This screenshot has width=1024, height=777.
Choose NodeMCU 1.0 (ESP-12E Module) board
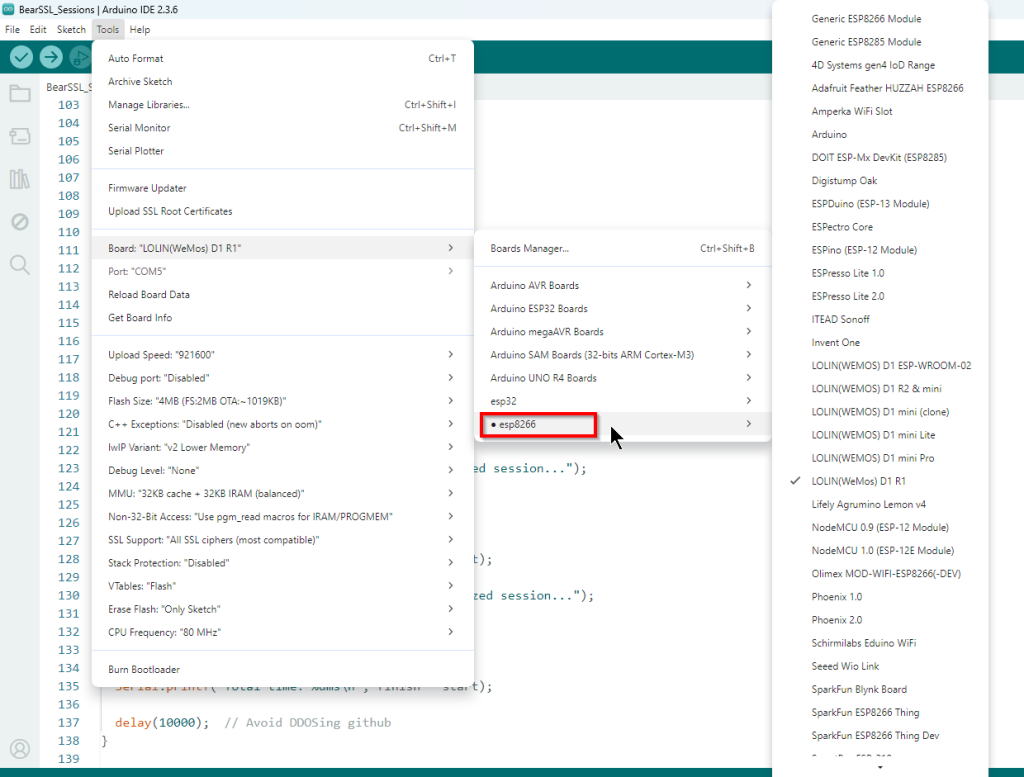pos(882,550)
